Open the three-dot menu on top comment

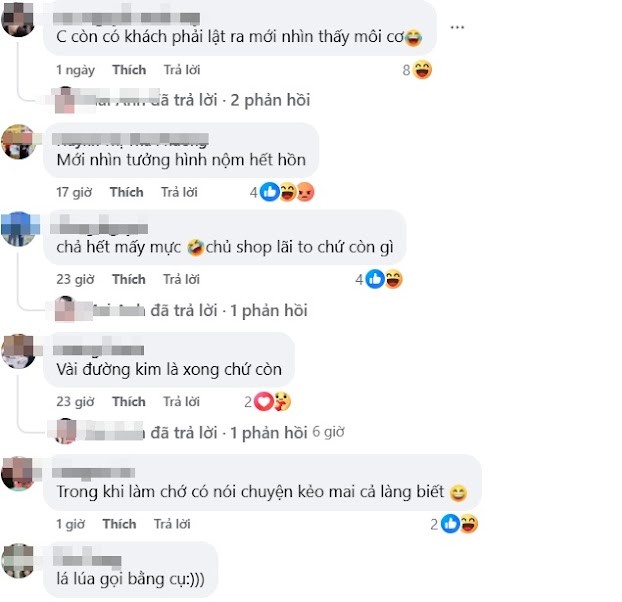pyautogui.click(x=457, y=27)
